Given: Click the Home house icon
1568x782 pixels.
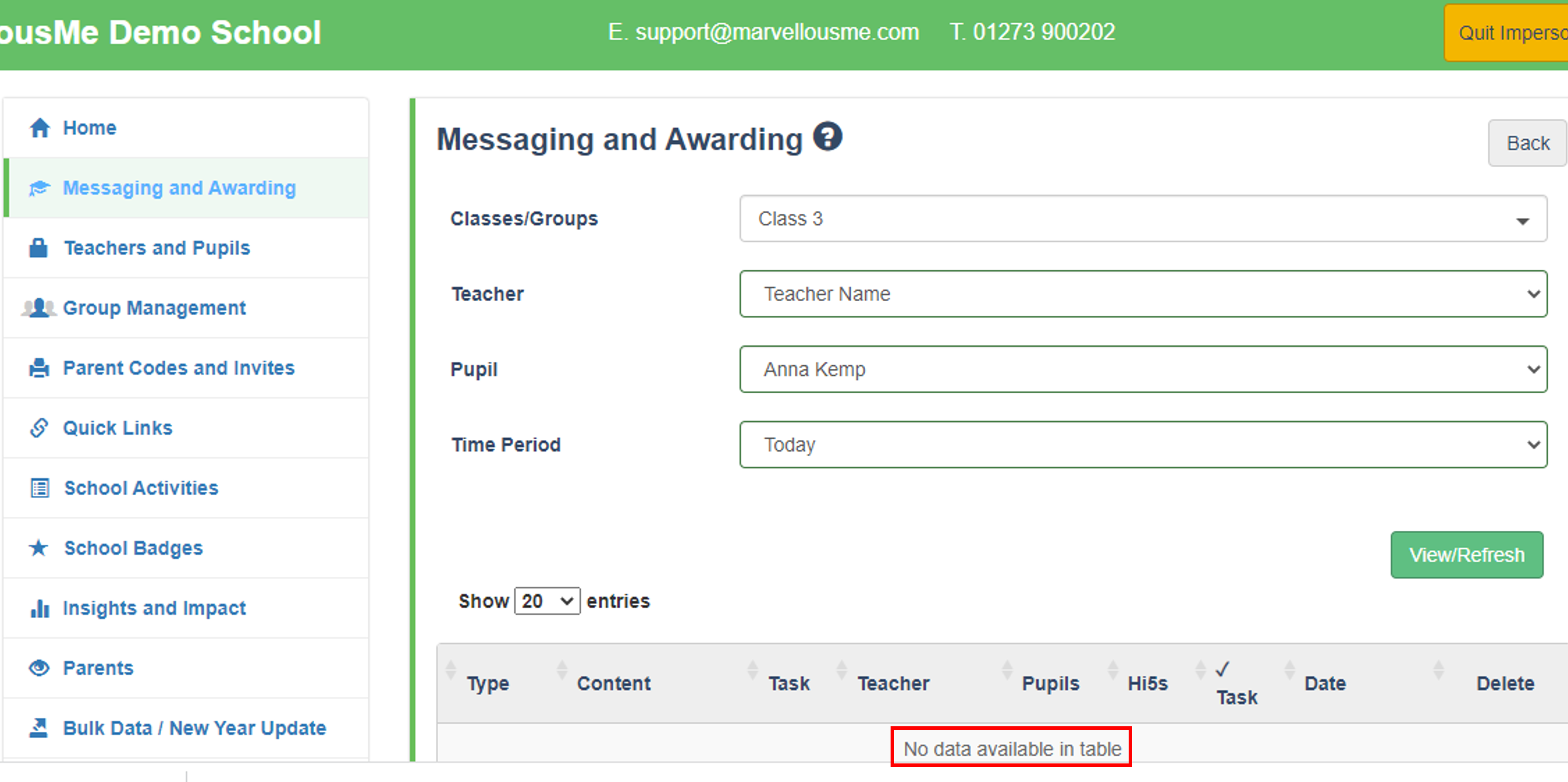Looking at the screenshot, I should point(40,128).
